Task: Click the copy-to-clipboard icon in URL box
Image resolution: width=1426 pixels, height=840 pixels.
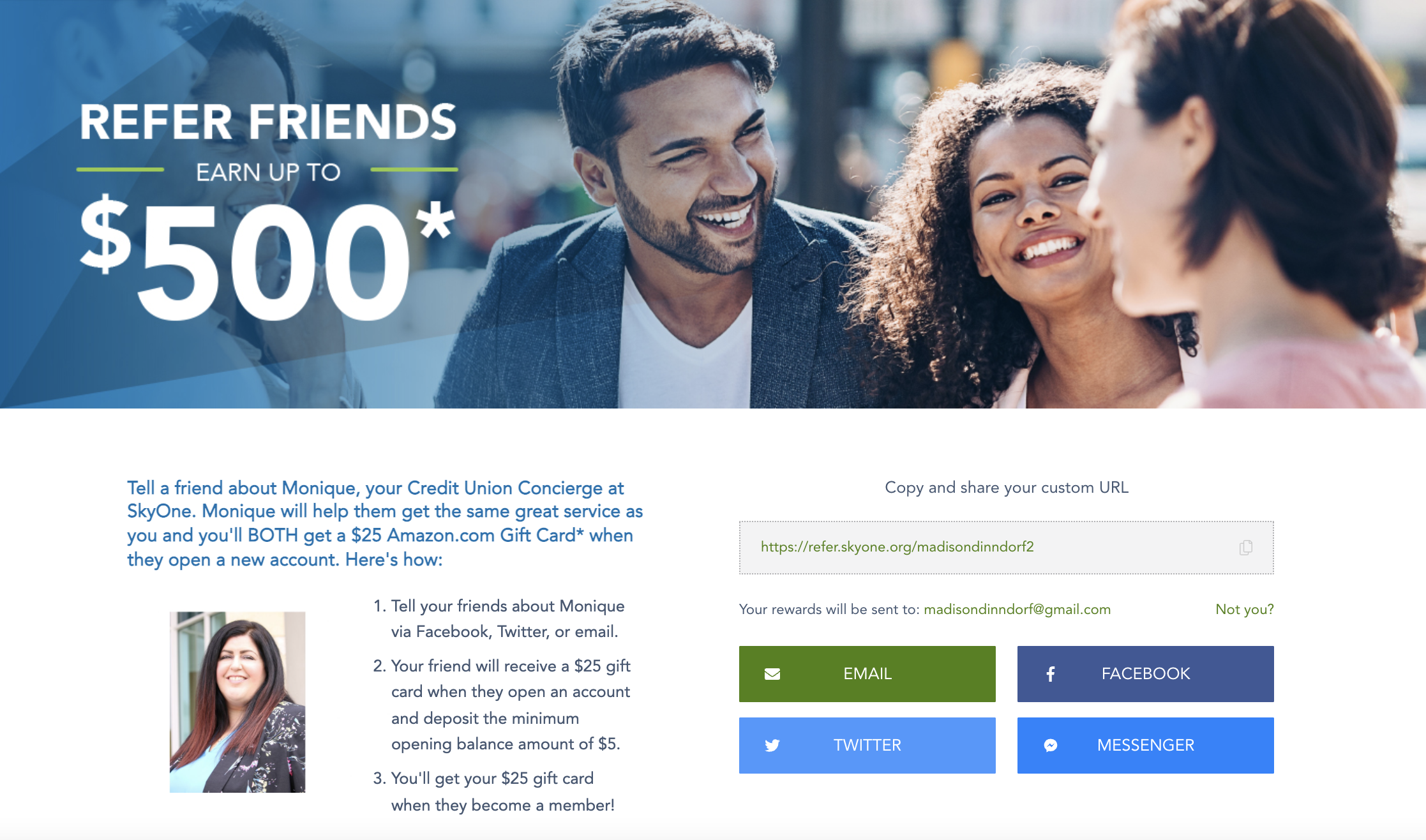Action: tap(1245, 547)
